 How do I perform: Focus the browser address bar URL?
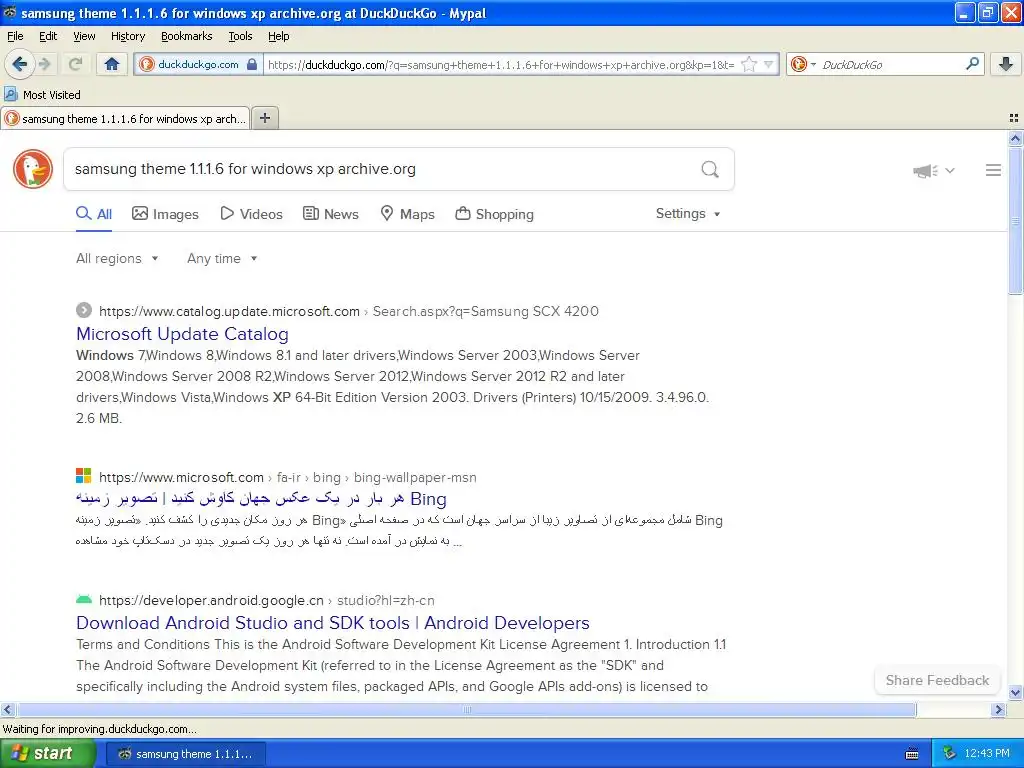pos(501,65)
